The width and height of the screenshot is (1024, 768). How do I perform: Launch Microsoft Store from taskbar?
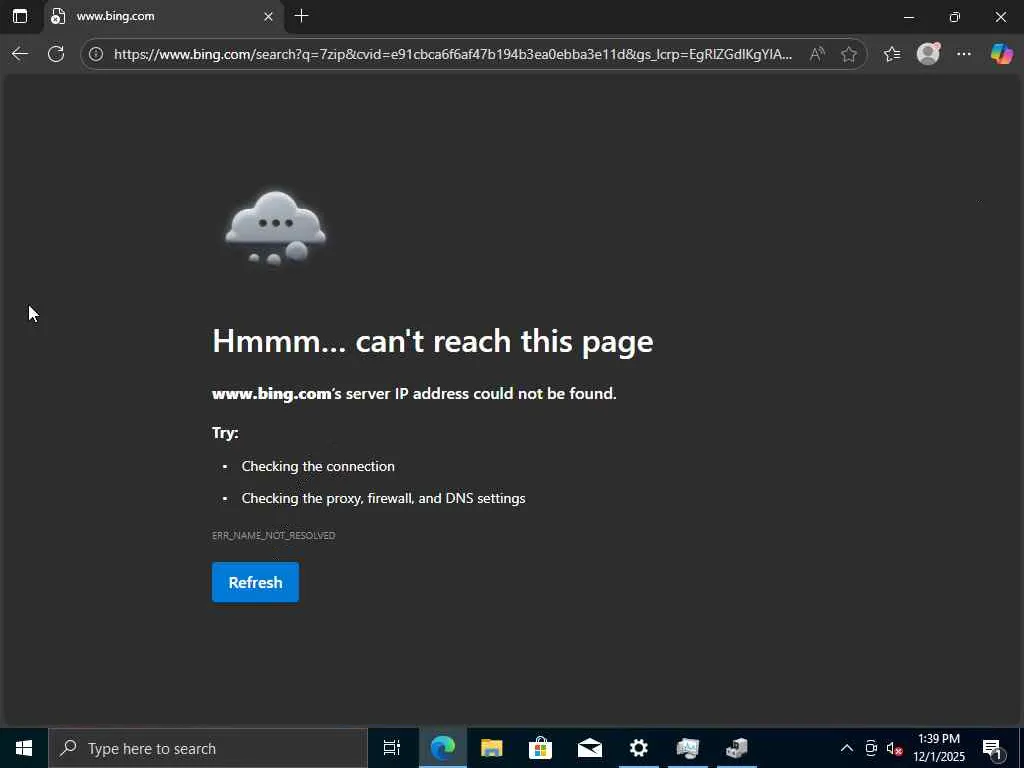point(540,748)
